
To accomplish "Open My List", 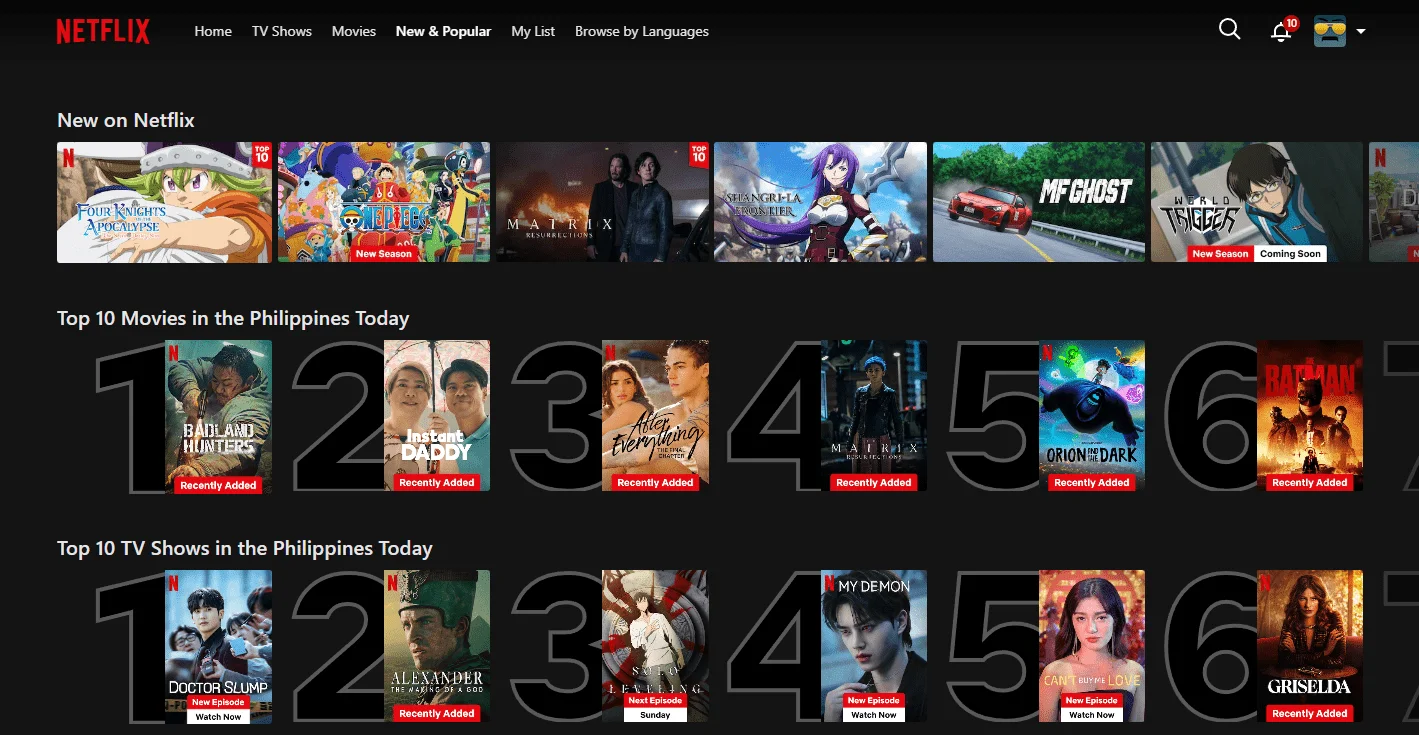I will click(x=533, y=31).
